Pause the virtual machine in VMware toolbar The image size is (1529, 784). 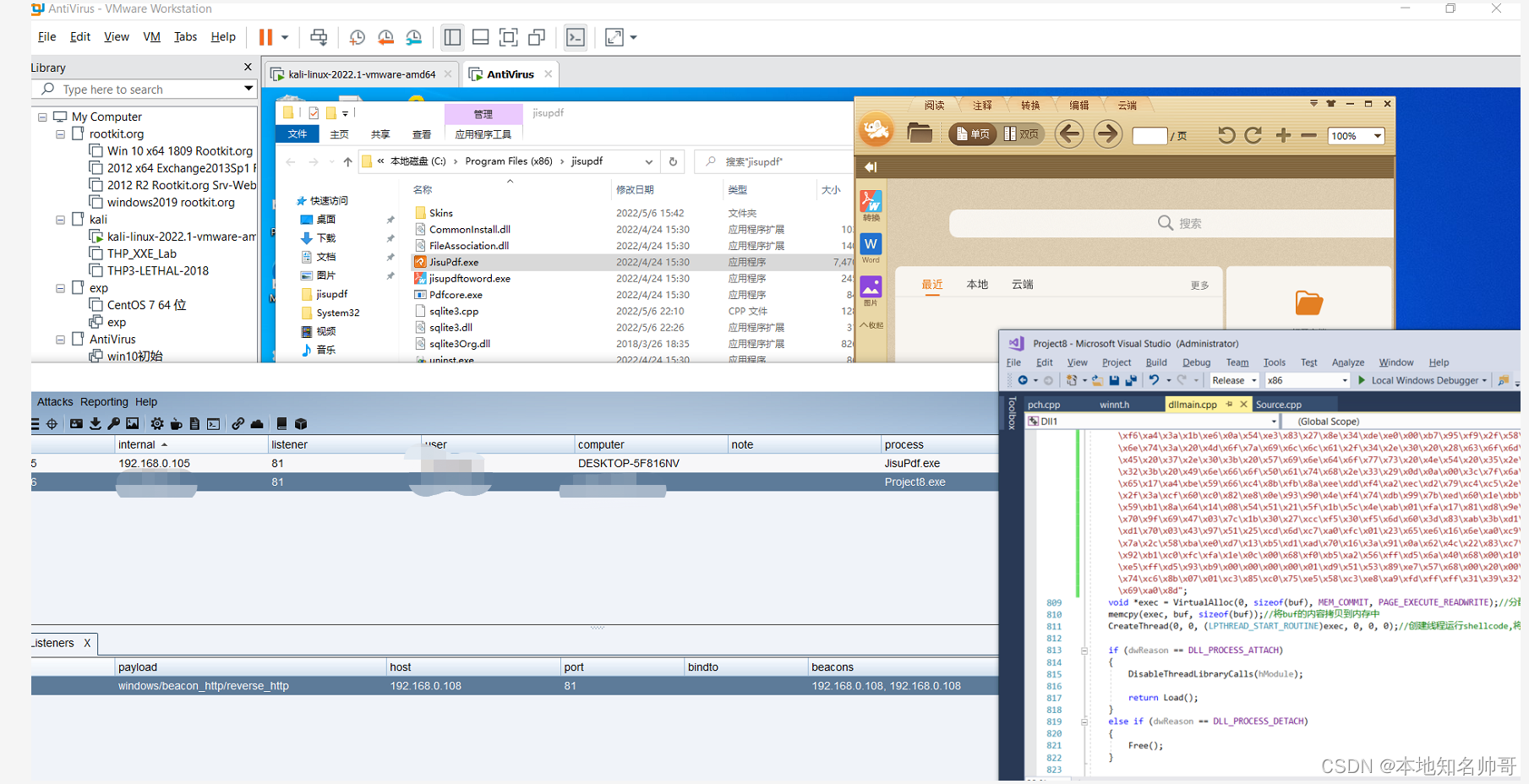click(x=265, y=37)
